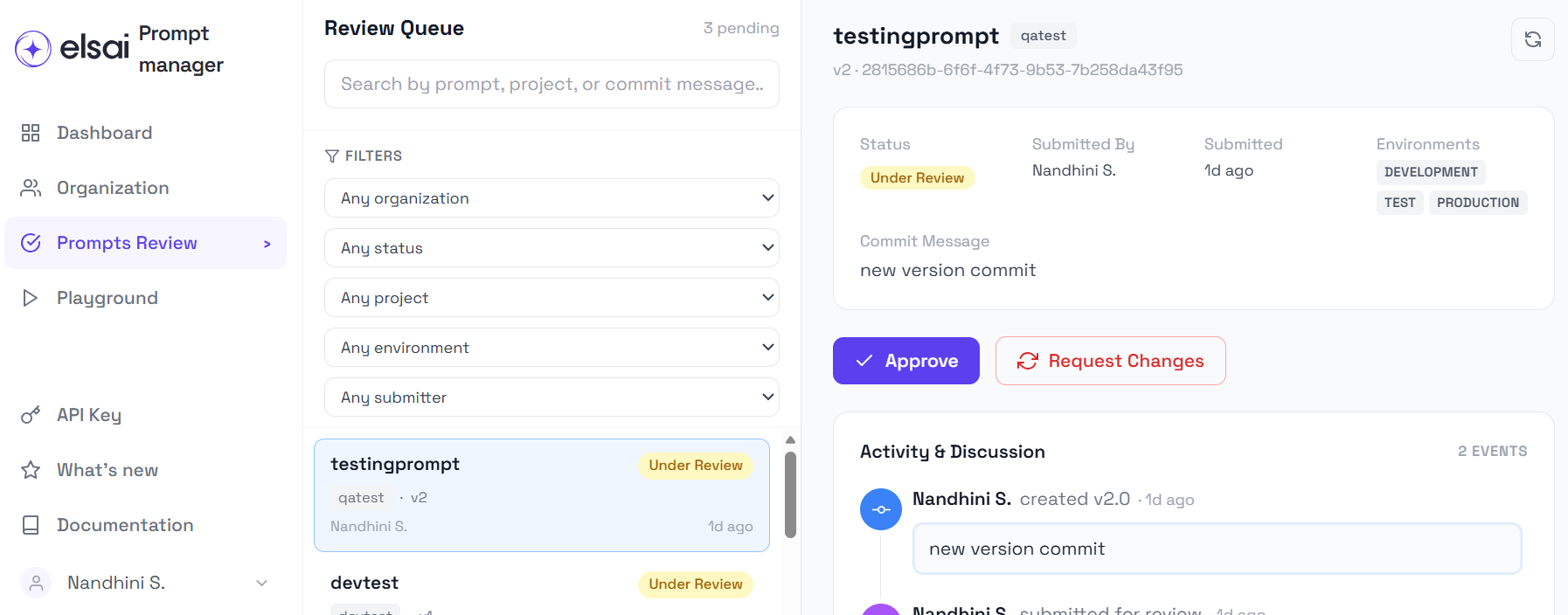
Task: Open Organization page
Action: tap(145, 188)
